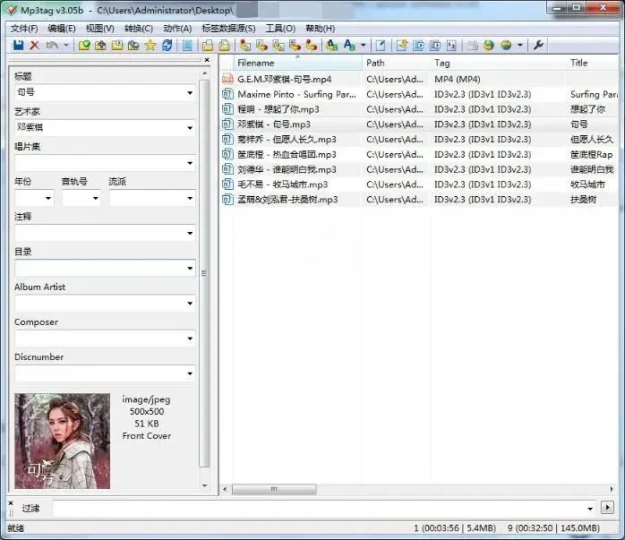This screenshot has width=625, height=540.
Task: Open the filter history dropdown arrow
Action: (x=590, y=509)
